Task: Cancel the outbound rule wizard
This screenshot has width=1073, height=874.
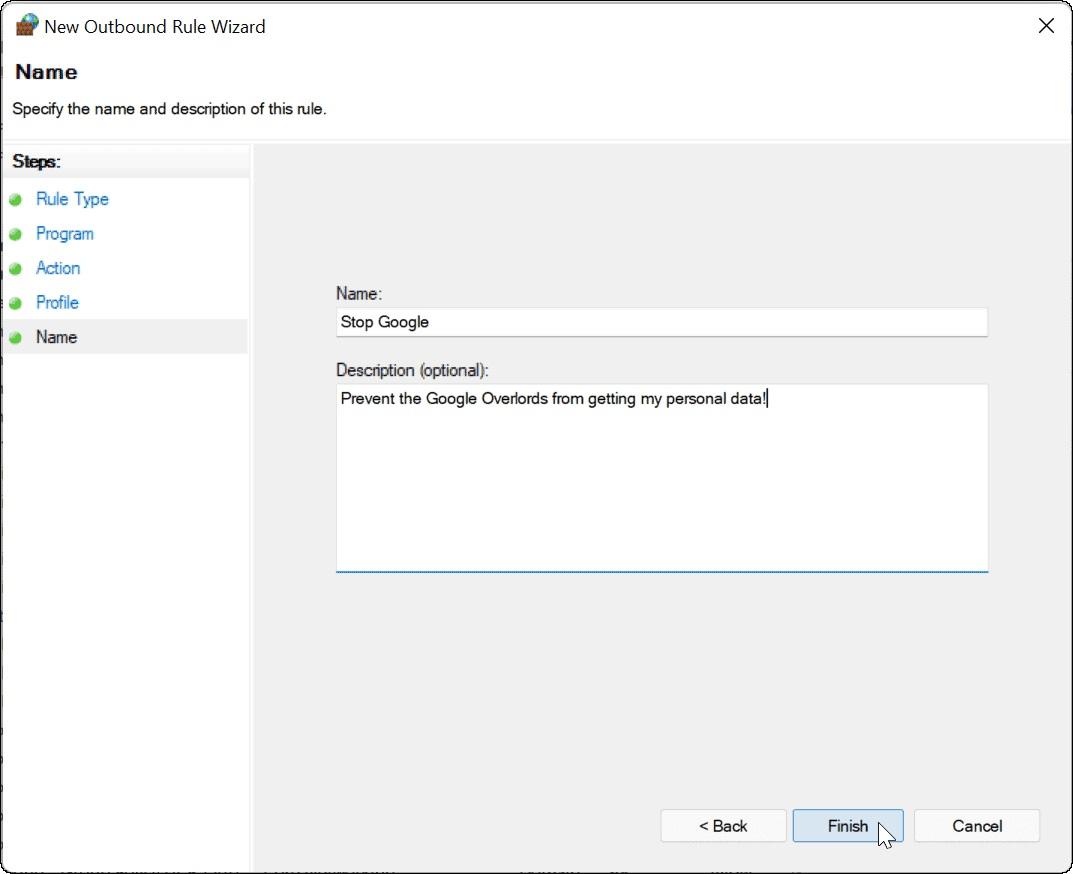Action: tap(976, 826)
